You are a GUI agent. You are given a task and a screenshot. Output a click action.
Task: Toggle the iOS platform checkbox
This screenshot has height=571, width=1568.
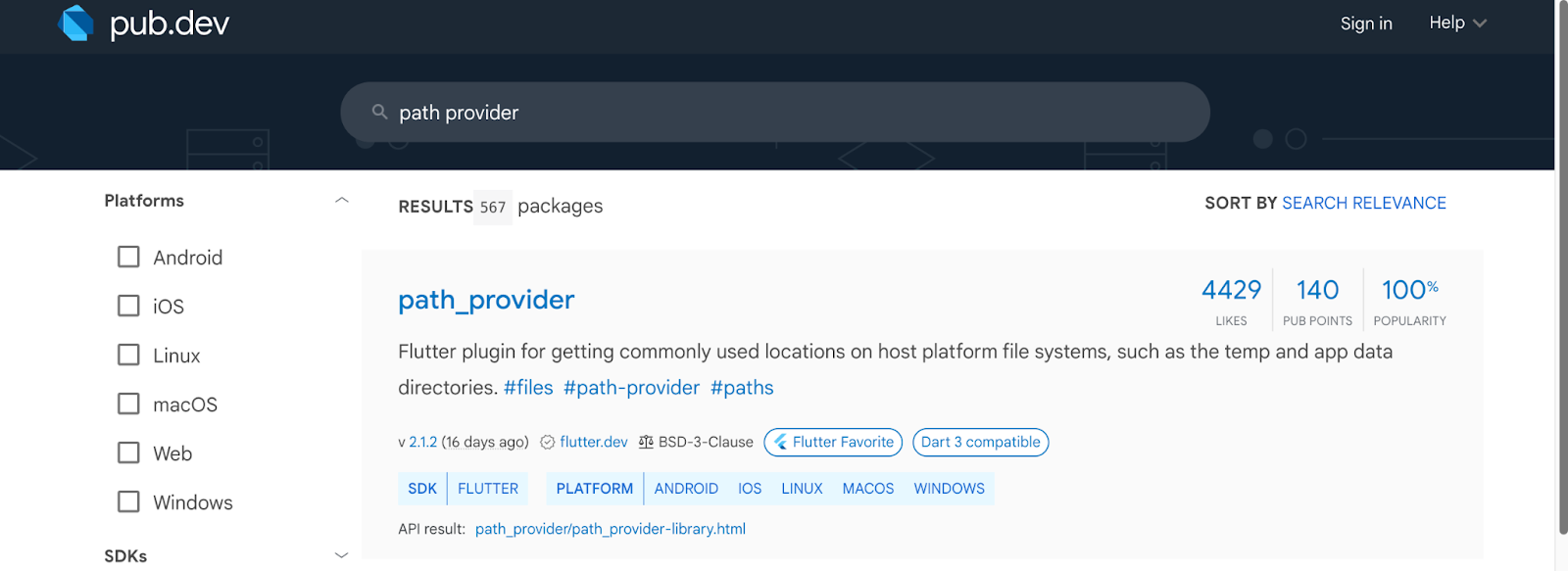point(128,306)
